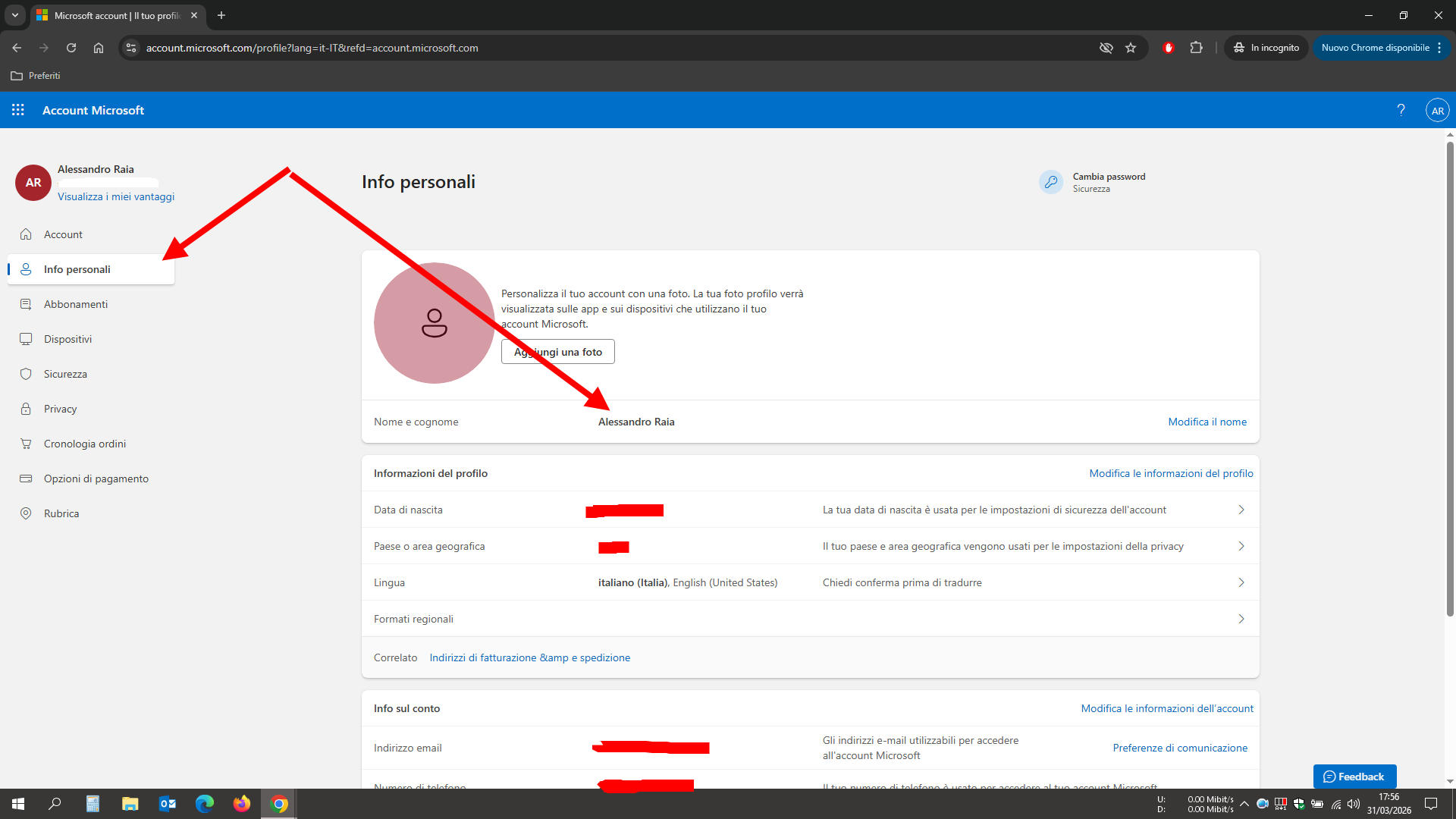
Task: View site information icon in address bar
Action: tap(131, 48)
